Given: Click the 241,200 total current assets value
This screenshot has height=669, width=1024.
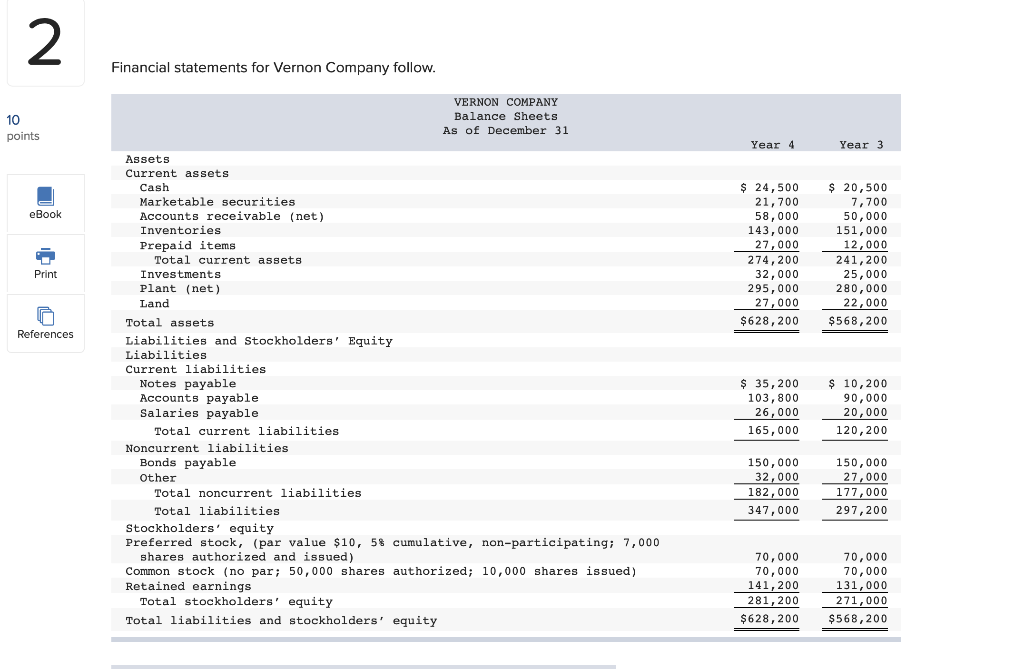Looking at the screenshot, I should pos(862,261).
